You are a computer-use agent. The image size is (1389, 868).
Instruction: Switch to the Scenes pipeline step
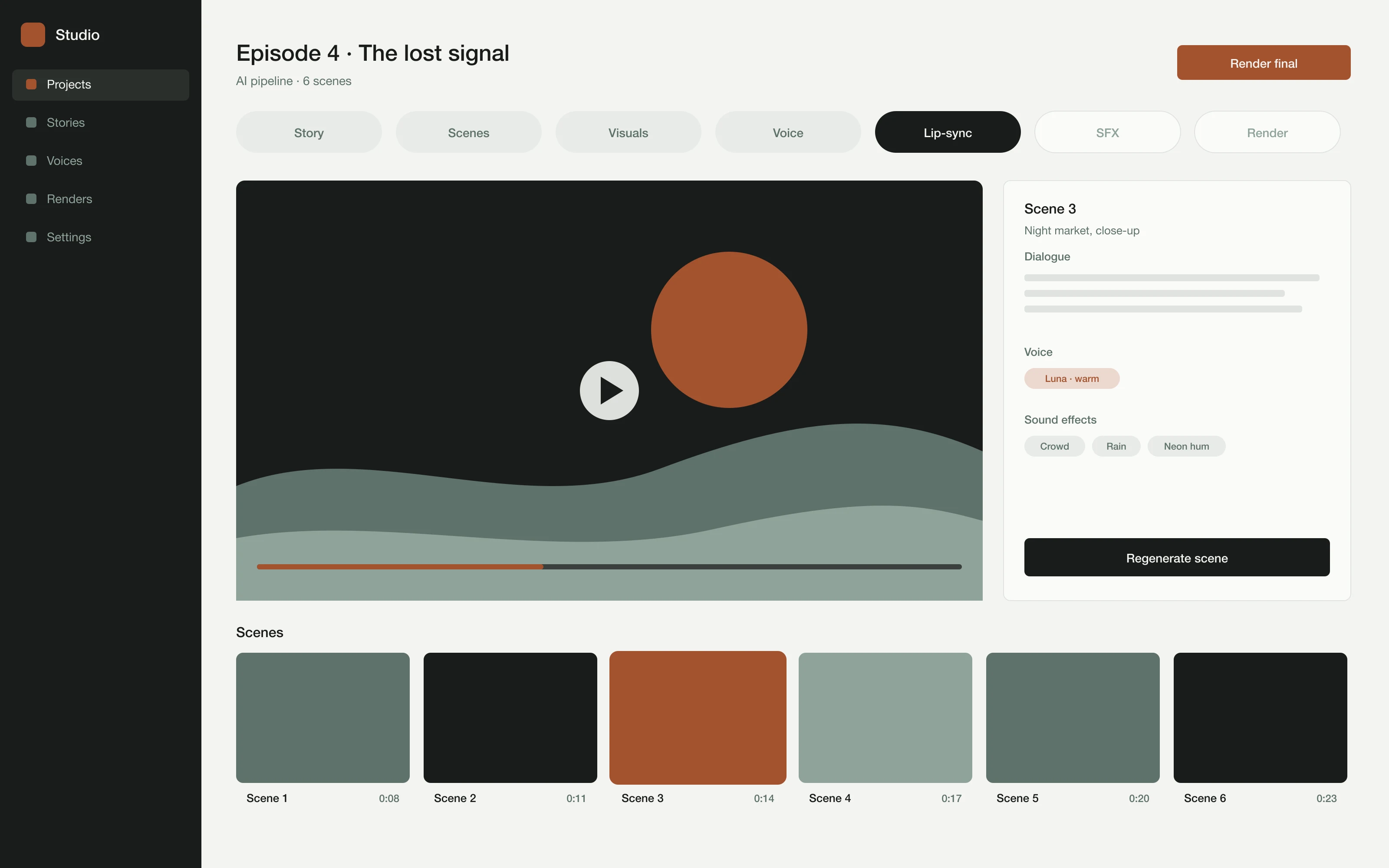(468, 132)
